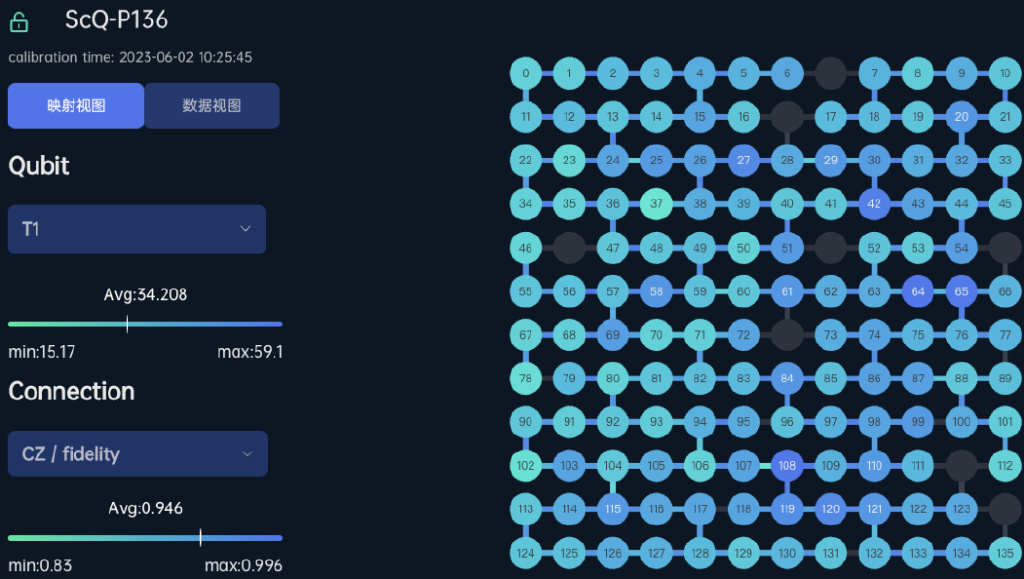
Task: Expand the Qubit T1 dropdown
Action: [x=137, y=230]
